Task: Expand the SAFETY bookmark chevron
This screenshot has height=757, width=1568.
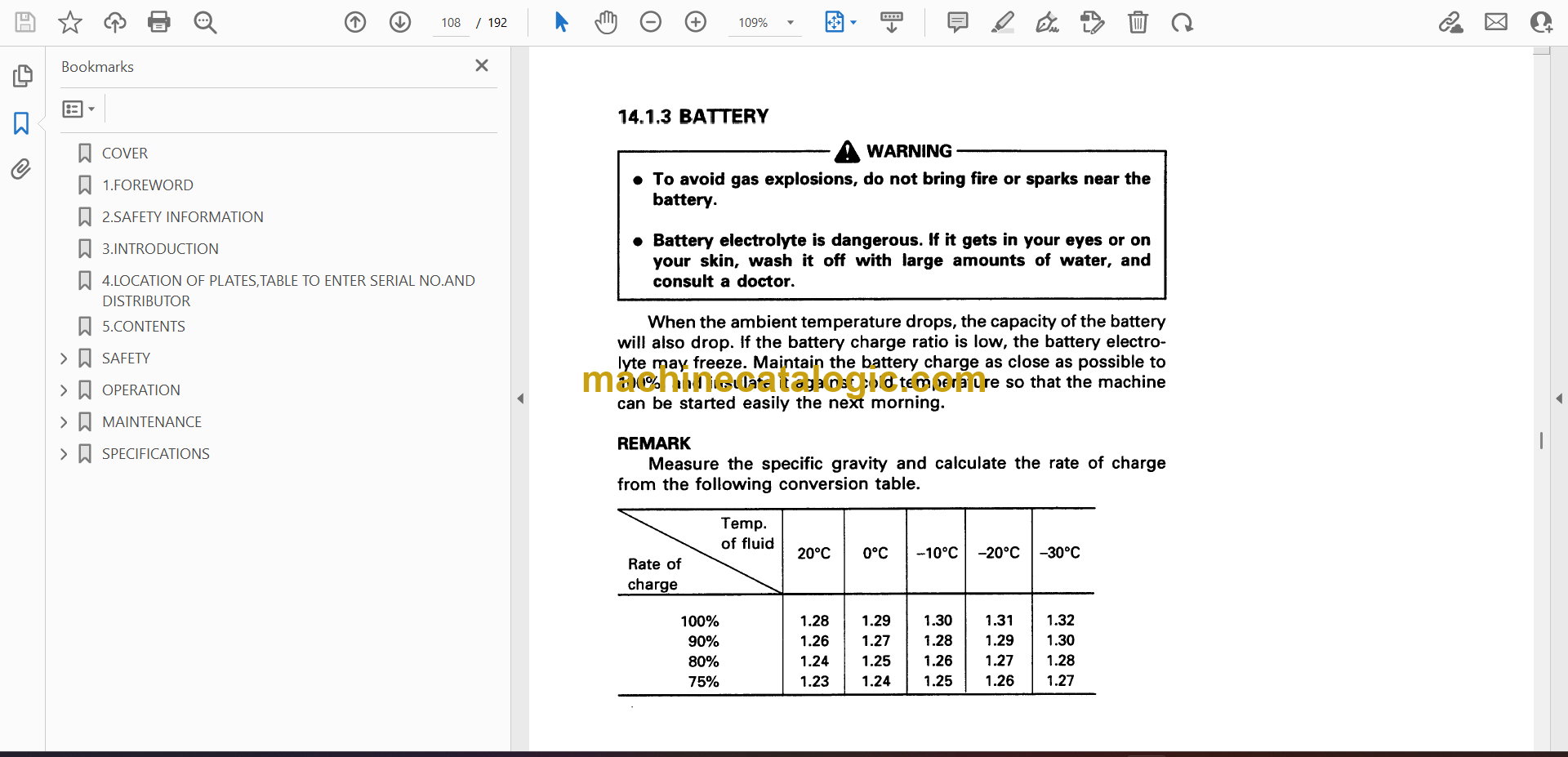Action: (x=64, y=358)
